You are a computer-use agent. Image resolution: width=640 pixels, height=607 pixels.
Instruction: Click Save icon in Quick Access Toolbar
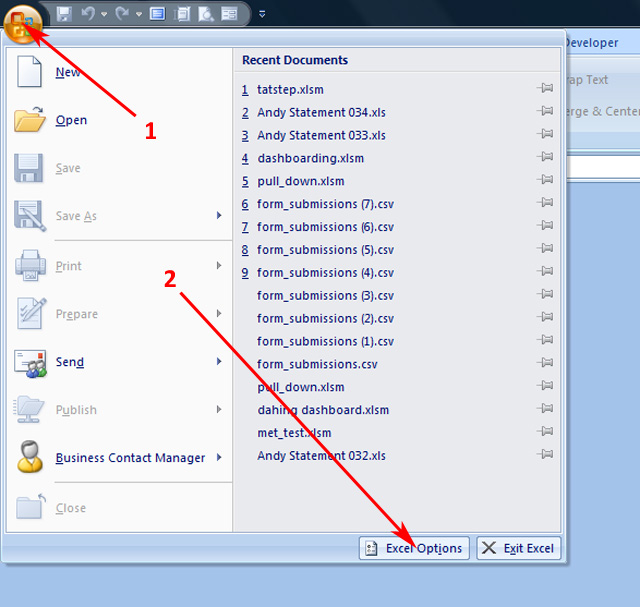tap(65, 14)
